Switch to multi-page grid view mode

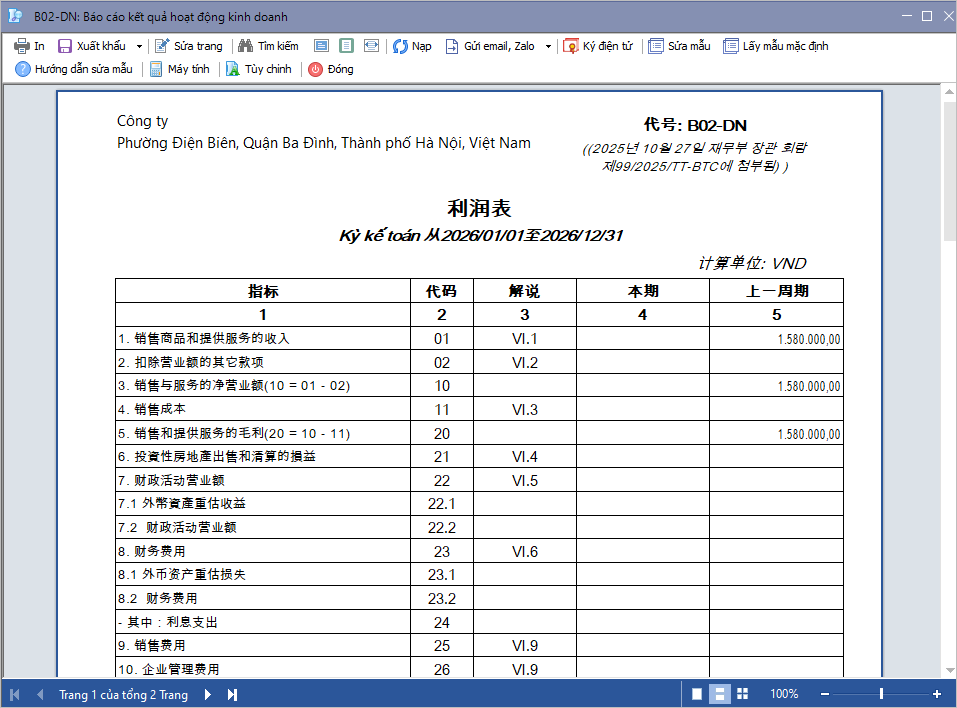coord(742,694)
